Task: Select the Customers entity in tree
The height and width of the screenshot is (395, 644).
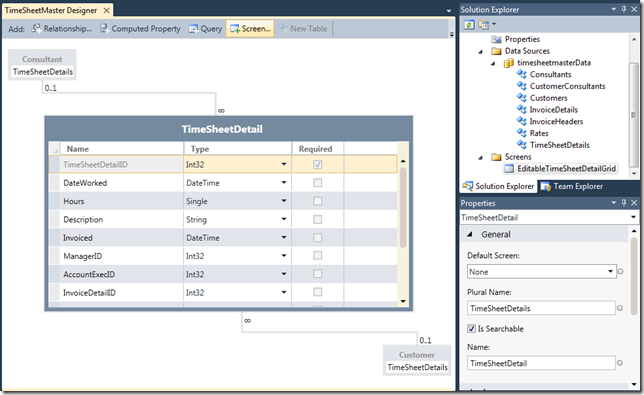Action: click(548, 98)
